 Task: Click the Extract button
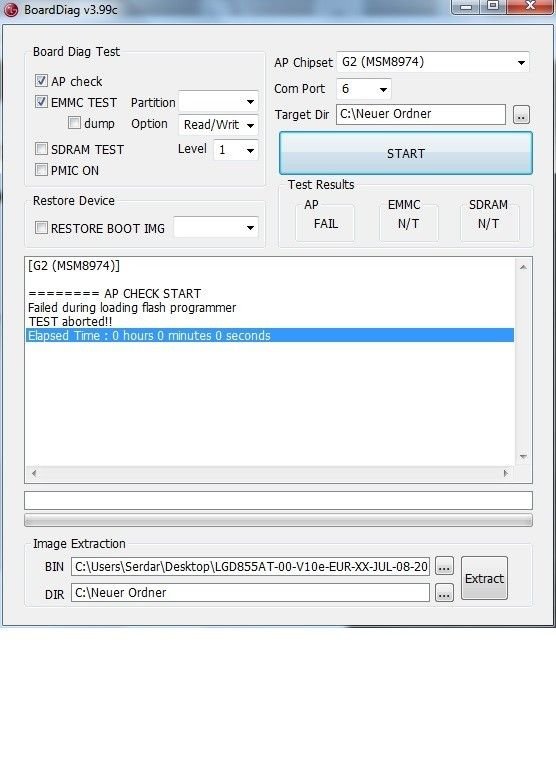click(x=484, y=578)
